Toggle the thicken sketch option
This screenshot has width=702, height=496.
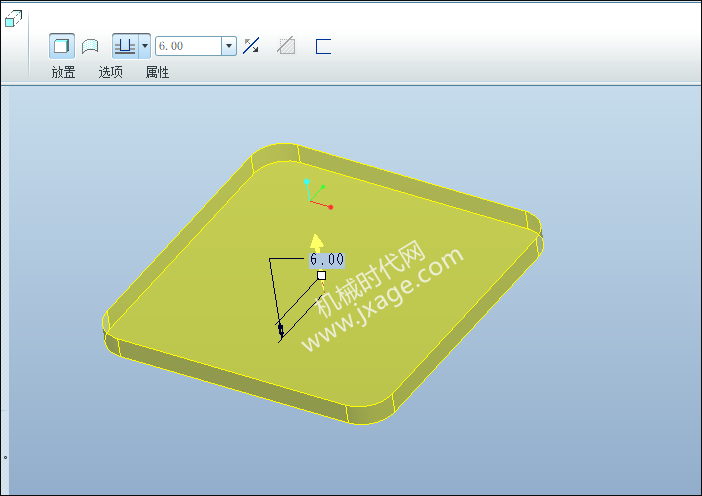[323, 46]
